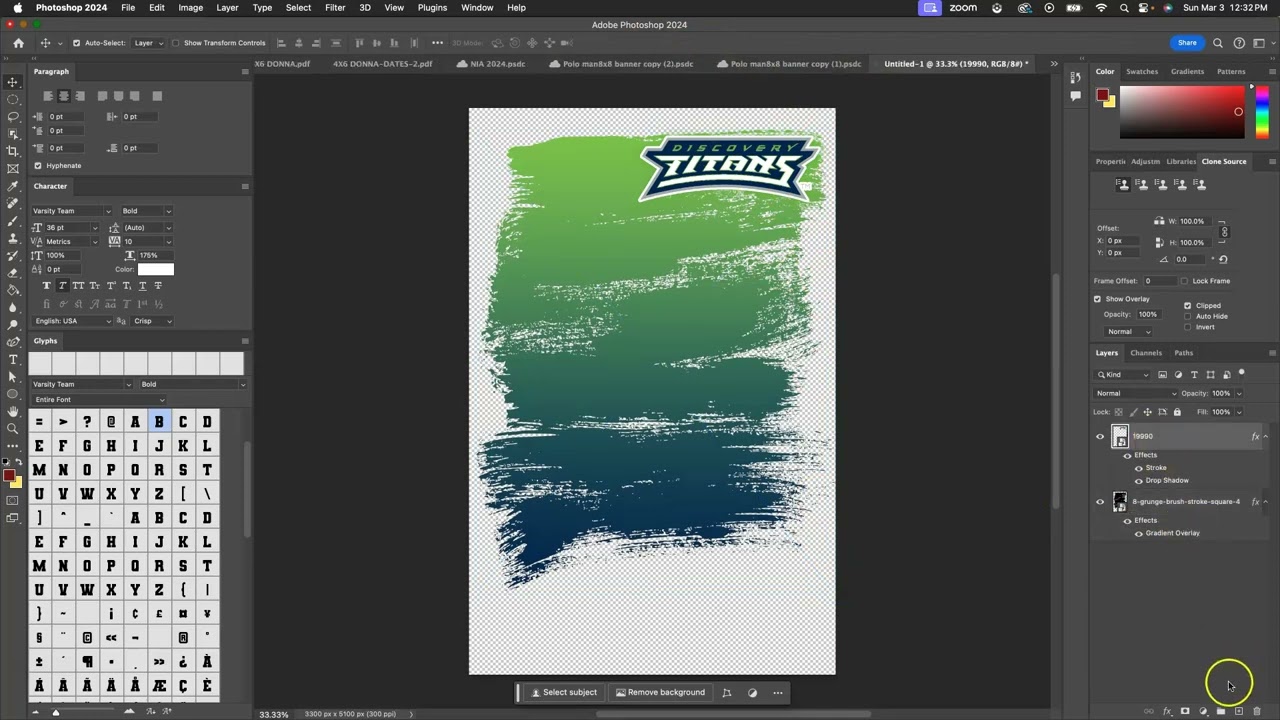Toggle the Auto-Select checkbox
Viewport: 1280px width, 720px height.
pyautogui.click(x=76, y=43)
